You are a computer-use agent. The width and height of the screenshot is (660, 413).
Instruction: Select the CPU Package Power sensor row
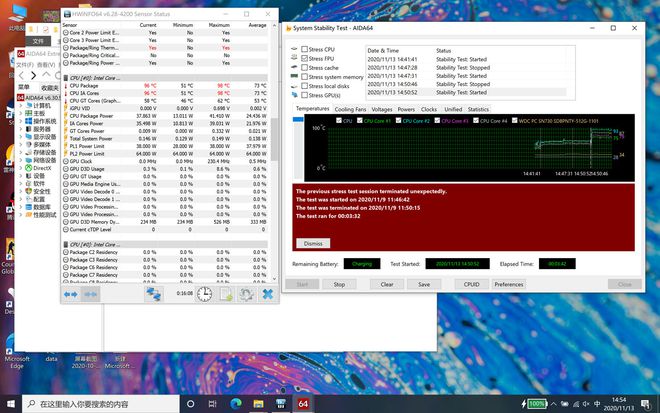pos(165,116)
